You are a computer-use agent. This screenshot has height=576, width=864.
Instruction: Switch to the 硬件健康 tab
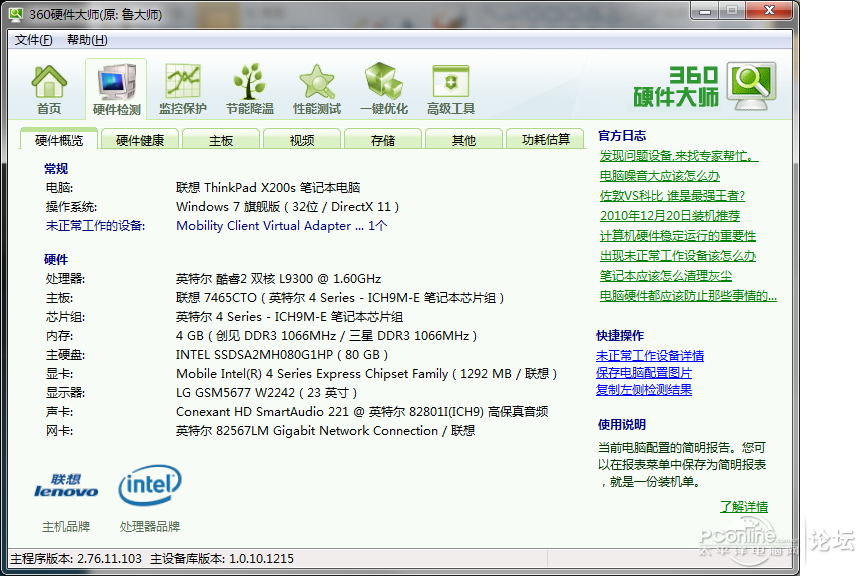coord(140,140)
